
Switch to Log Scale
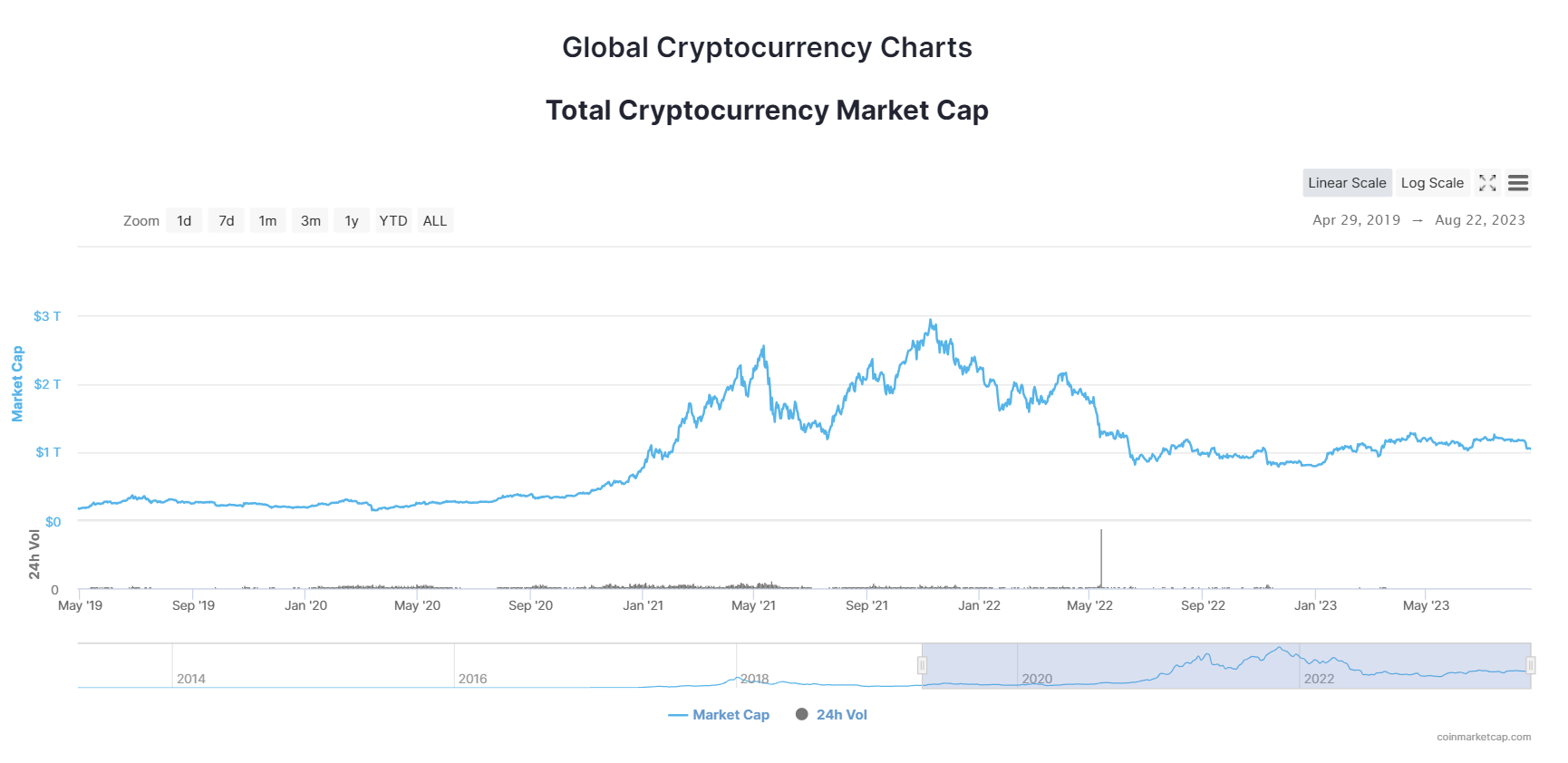(x=1432, y=183)
